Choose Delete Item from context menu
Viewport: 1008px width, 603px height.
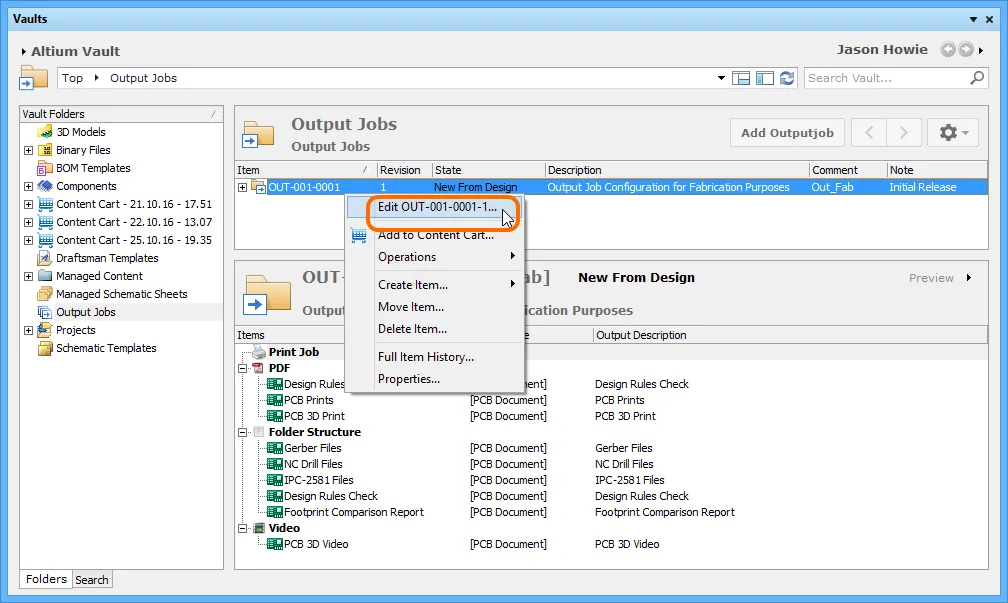click(435, 328)
